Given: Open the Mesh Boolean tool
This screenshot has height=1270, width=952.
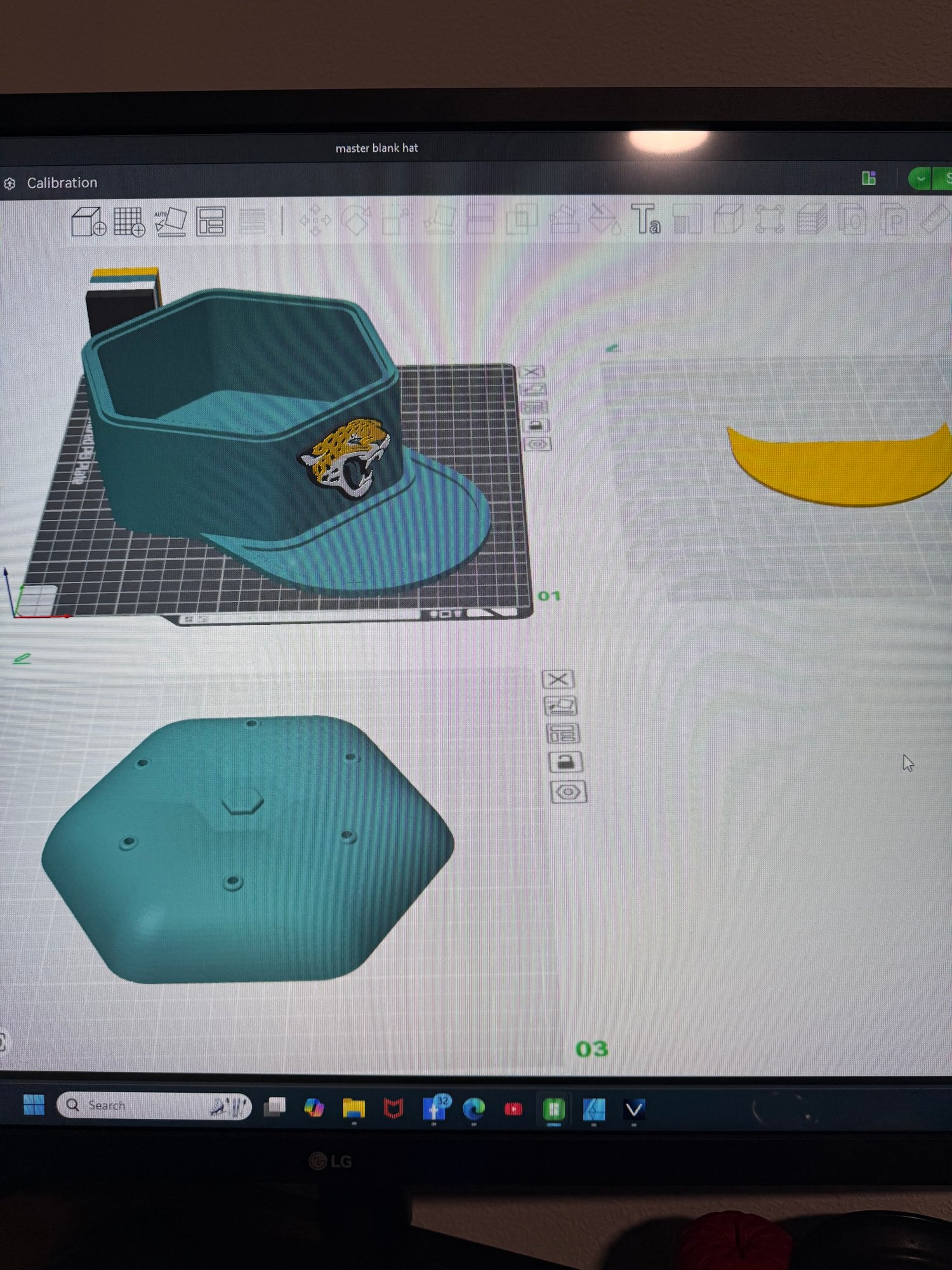Looking at the screenshot, I should pos(522,220).
